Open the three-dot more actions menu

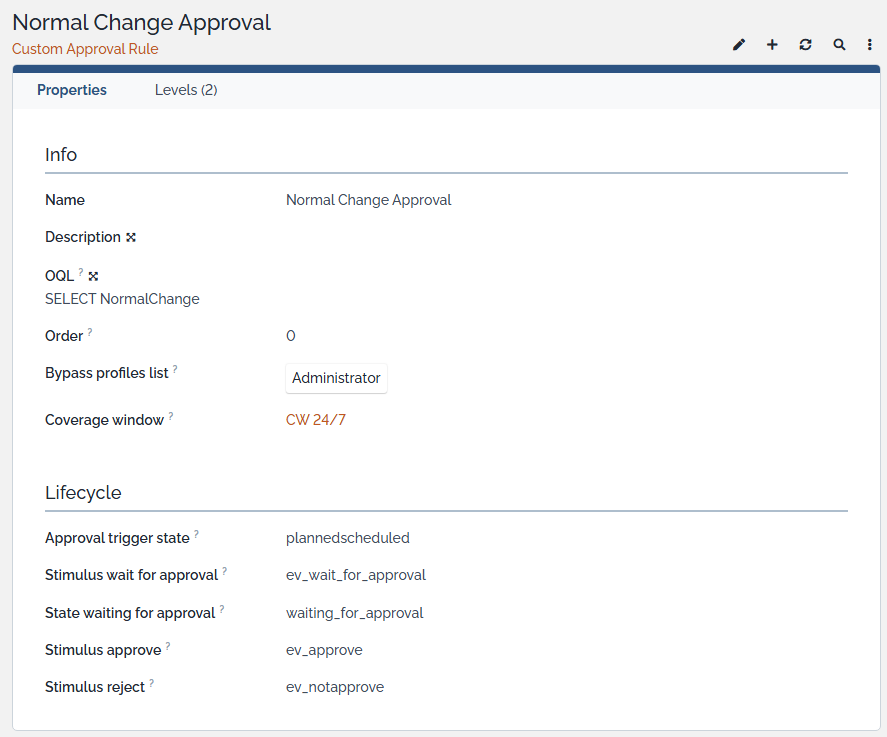pos(870,45)
